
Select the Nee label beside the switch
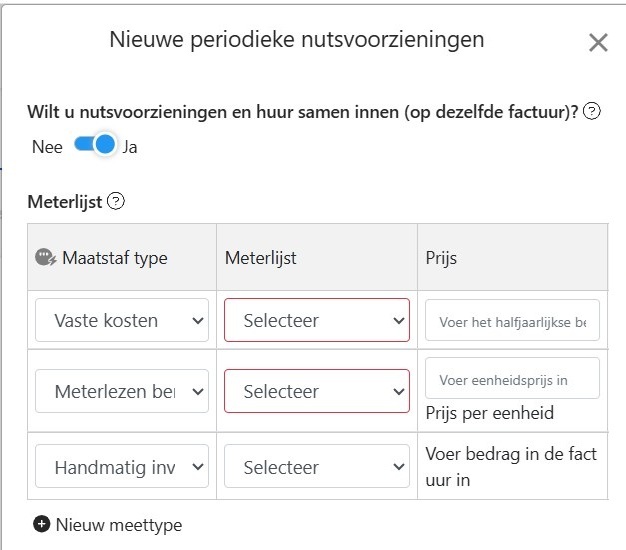coord(47,147)
